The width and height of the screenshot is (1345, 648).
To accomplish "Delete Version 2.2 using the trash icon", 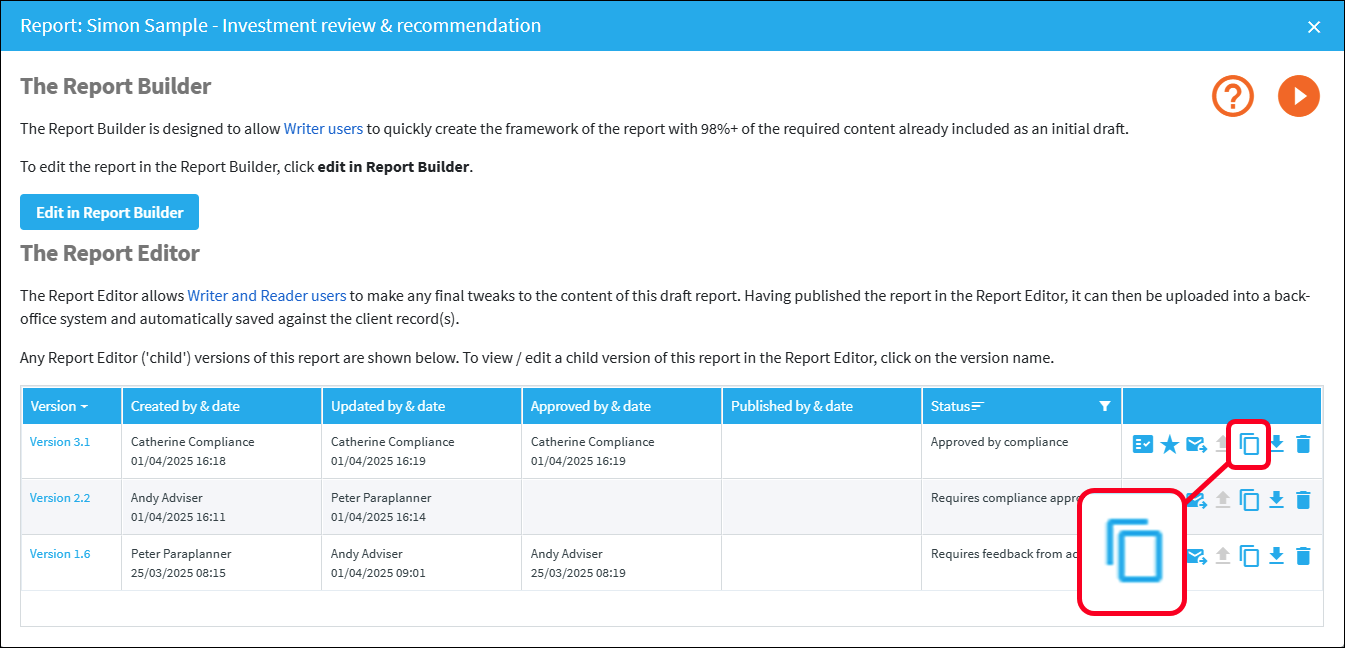I will [x=1302, y=500].
